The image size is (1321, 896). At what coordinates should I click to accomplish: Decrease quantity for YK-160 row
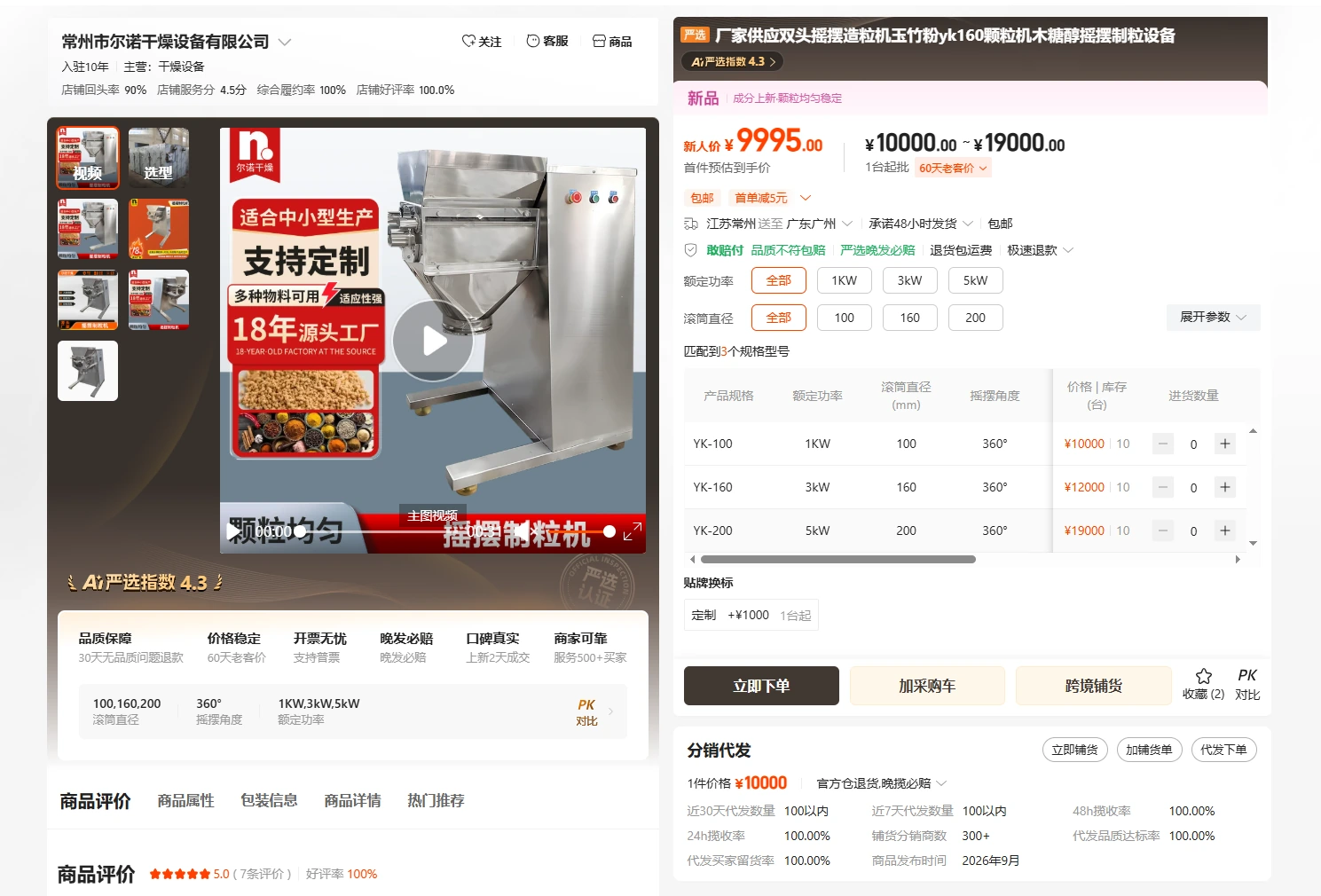[x=1163, y=487]
